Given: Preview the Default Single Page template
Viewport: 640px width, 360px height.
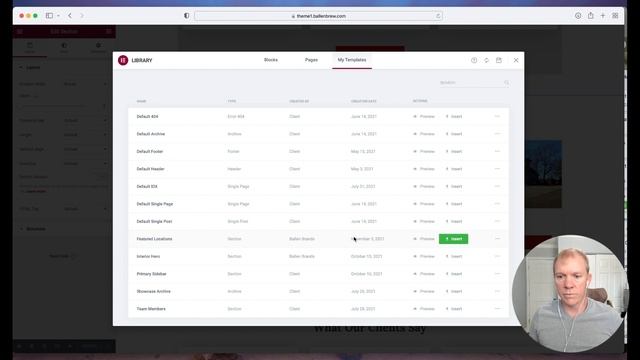Looking at the screenshot, I should coord(424,204).
